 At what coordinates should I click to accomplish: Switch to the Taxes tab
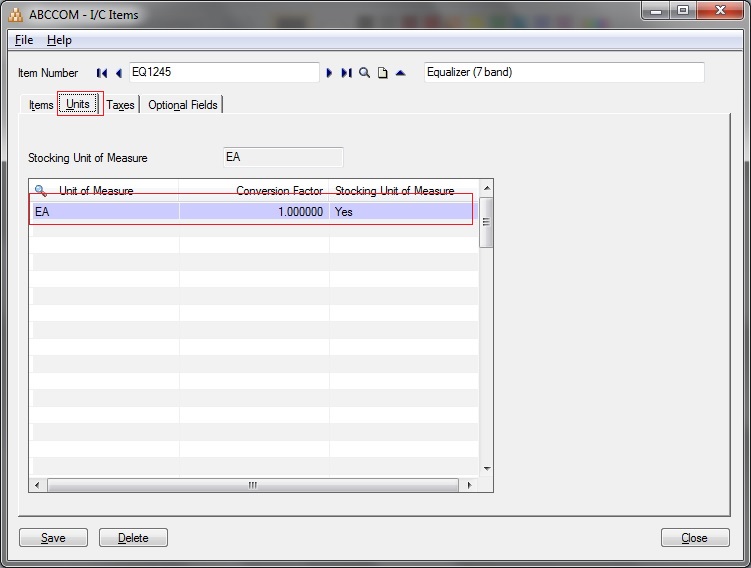[120, 105]
